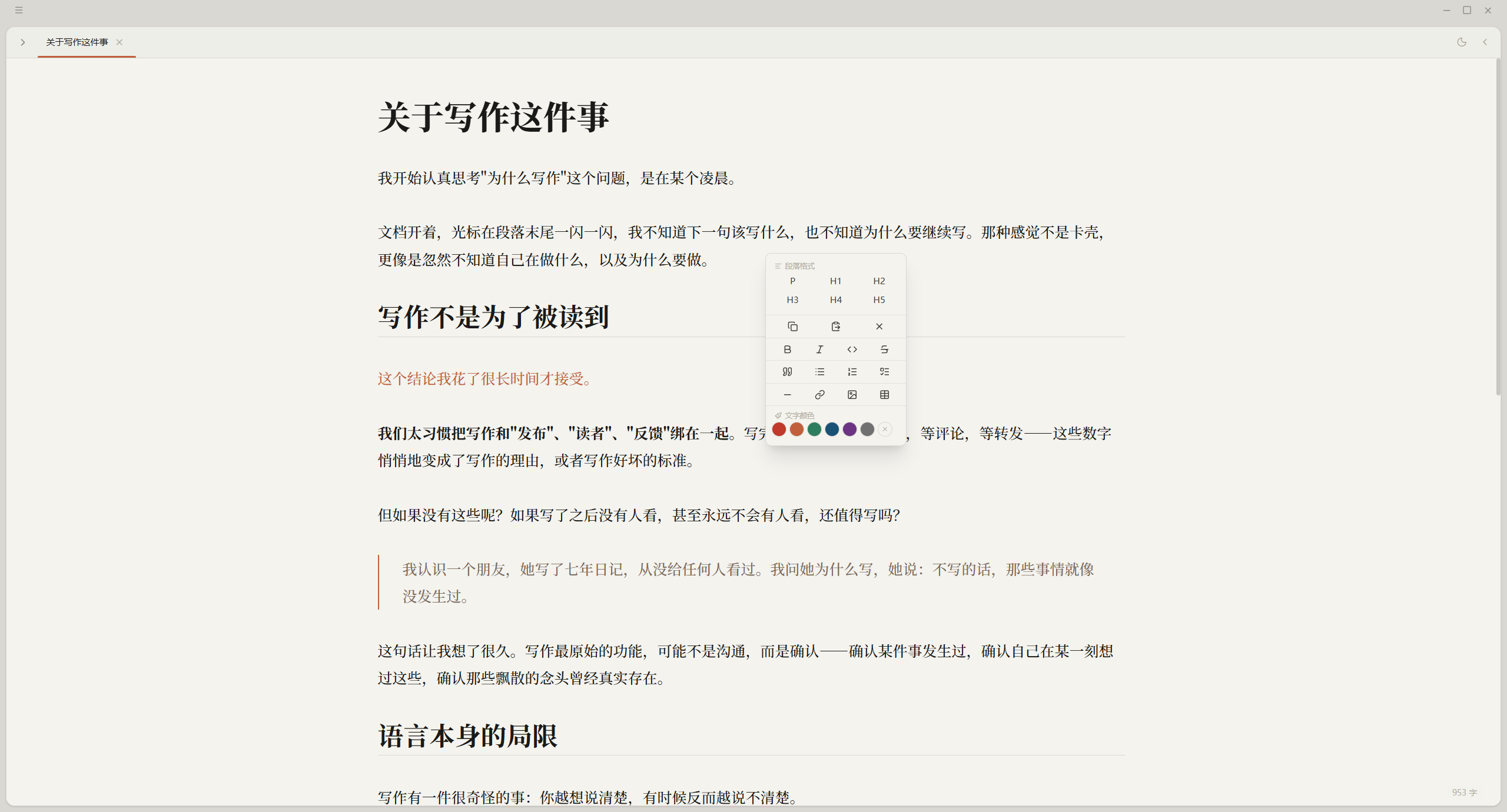Create a numbered list
This screenshot has width=1507, height=812.
(852, 372)
